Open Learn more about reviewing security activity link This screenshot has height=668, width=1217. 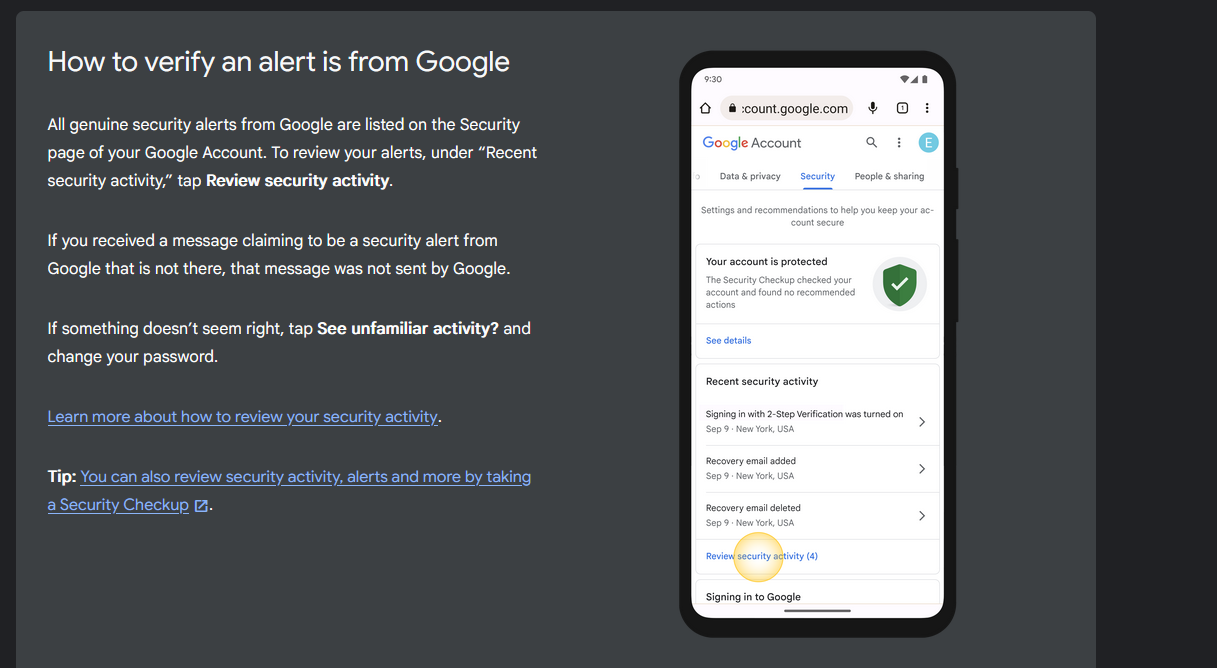tap(243, 417)
